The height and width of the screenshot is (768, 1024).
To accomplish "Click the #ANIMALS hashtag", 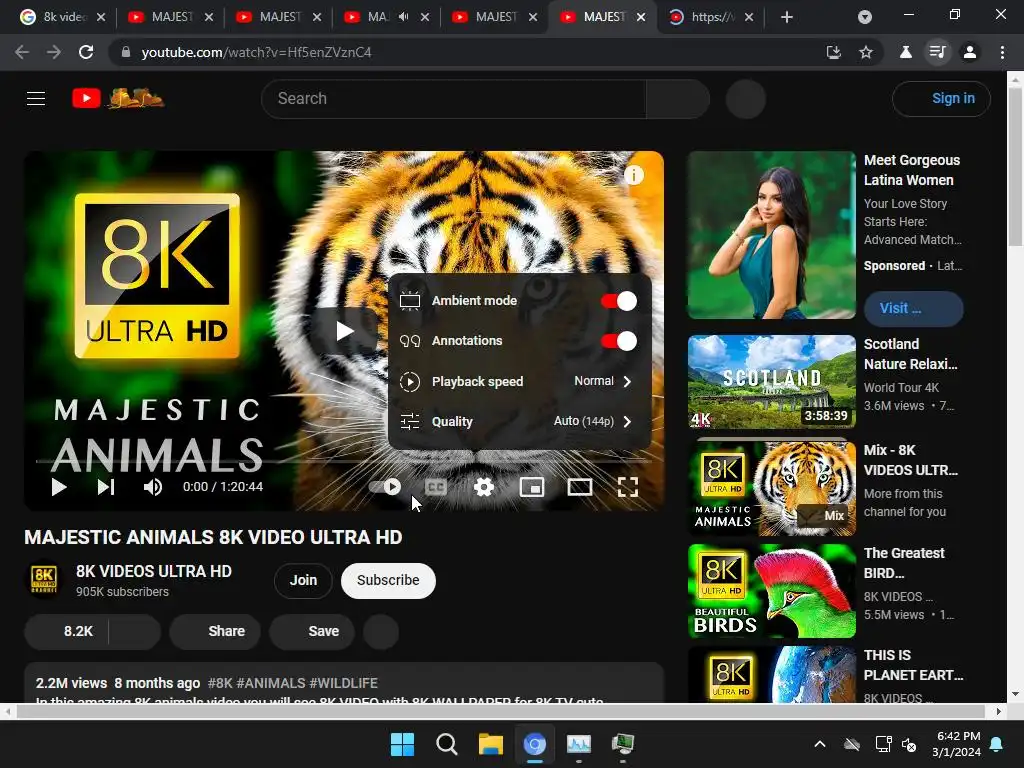I will [x=271, y=683].
